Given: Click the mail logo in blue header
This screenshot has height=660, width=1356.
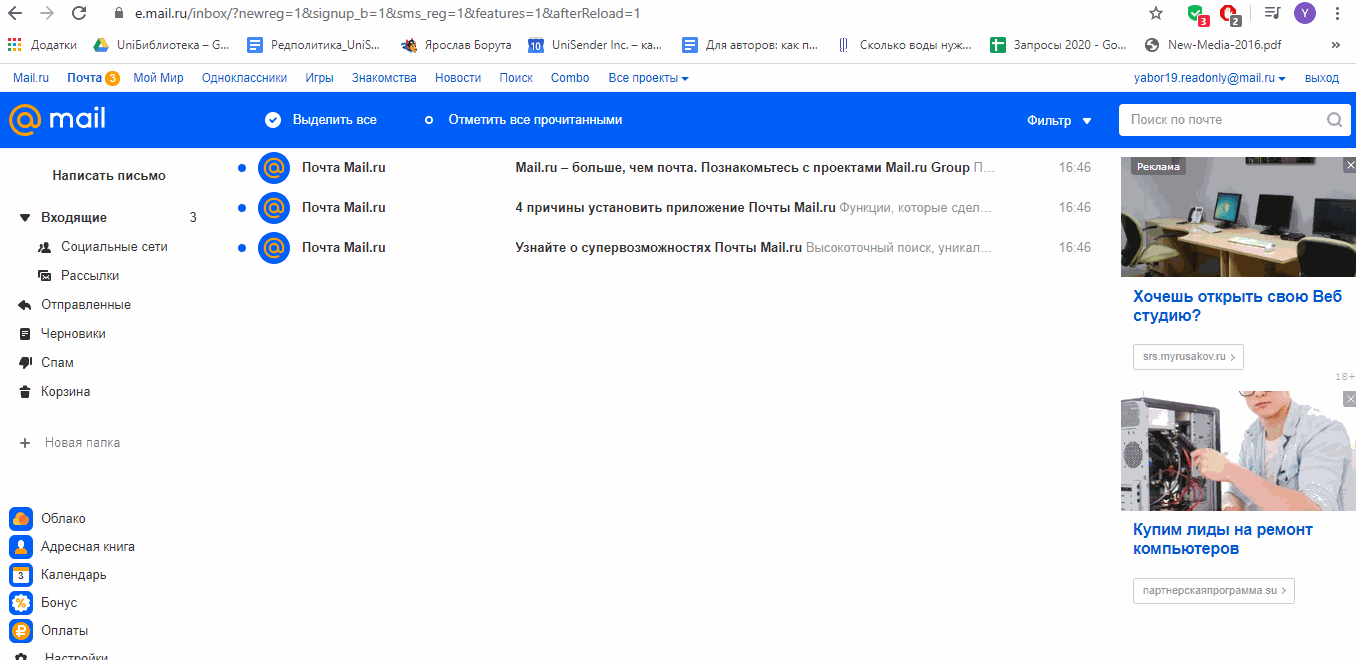Looking at the screenshot, I should coord(57,120).
